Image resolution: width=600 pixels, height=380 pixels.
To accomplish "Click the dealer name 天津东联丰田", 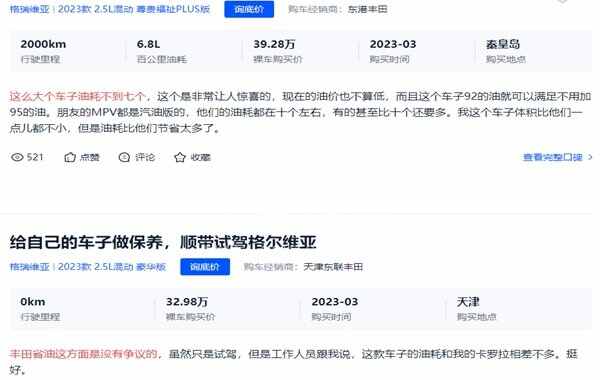I will (333, 267).
